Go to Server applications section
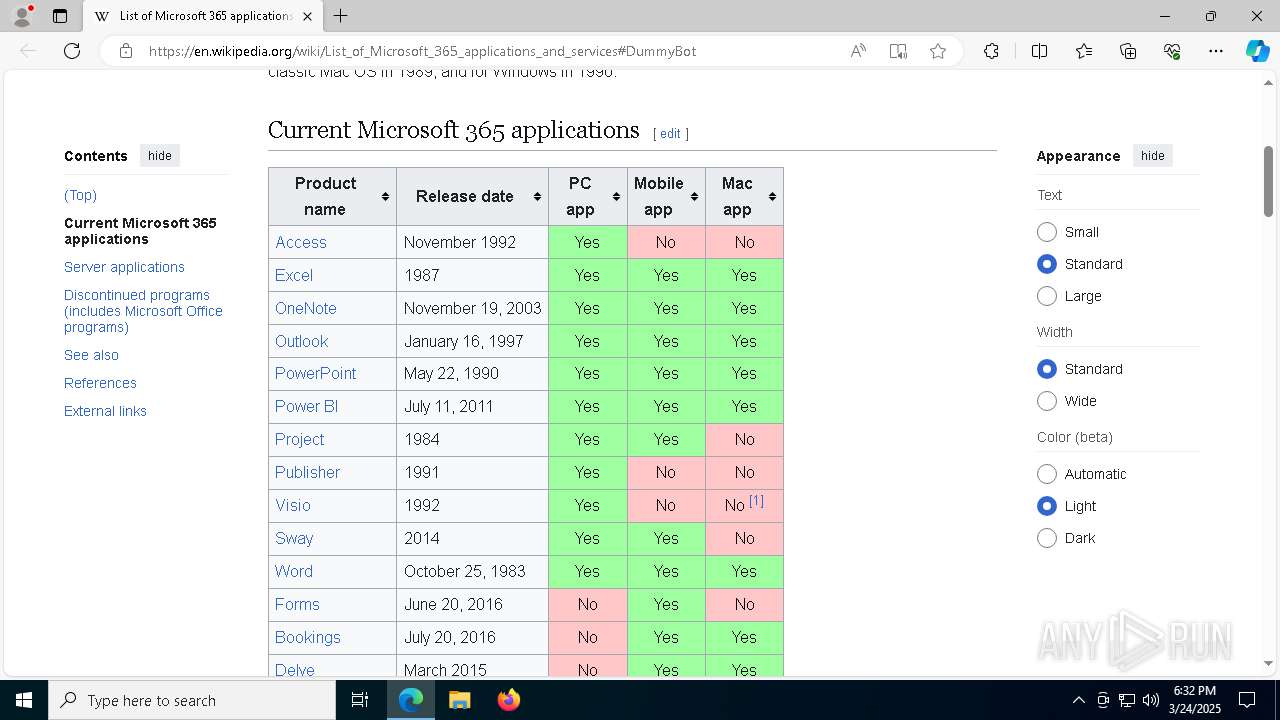 coord(124,267)
